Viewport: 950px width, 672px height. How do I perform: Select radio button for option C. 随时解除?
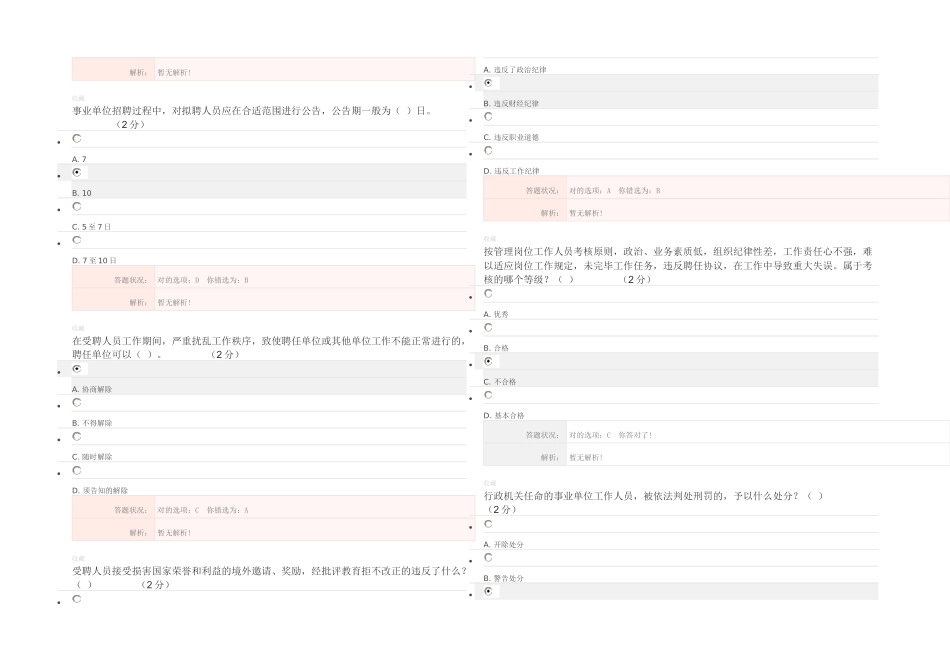click(x=77, y=436)
